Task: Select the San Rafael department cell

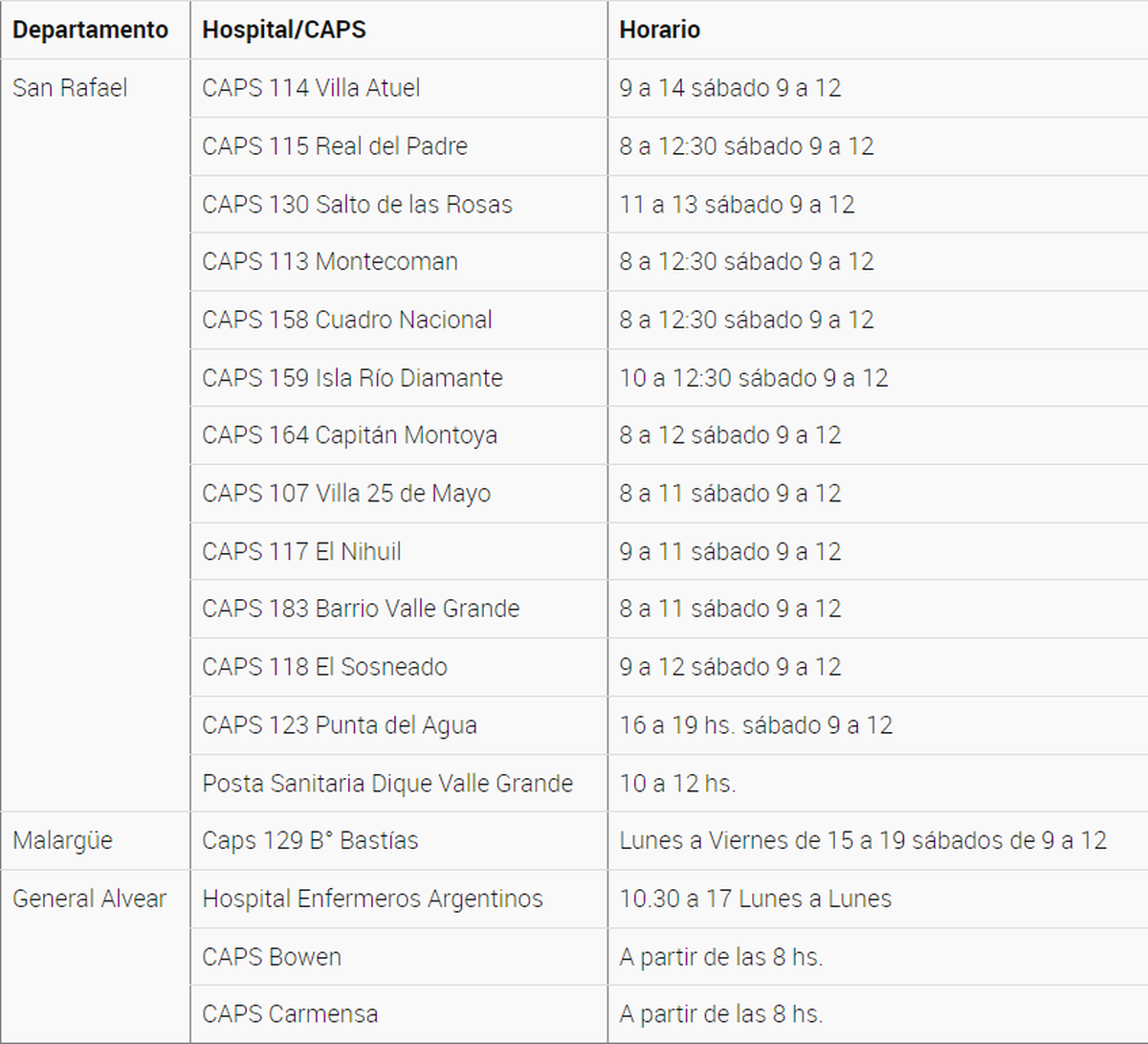Action: pos(70,88)
